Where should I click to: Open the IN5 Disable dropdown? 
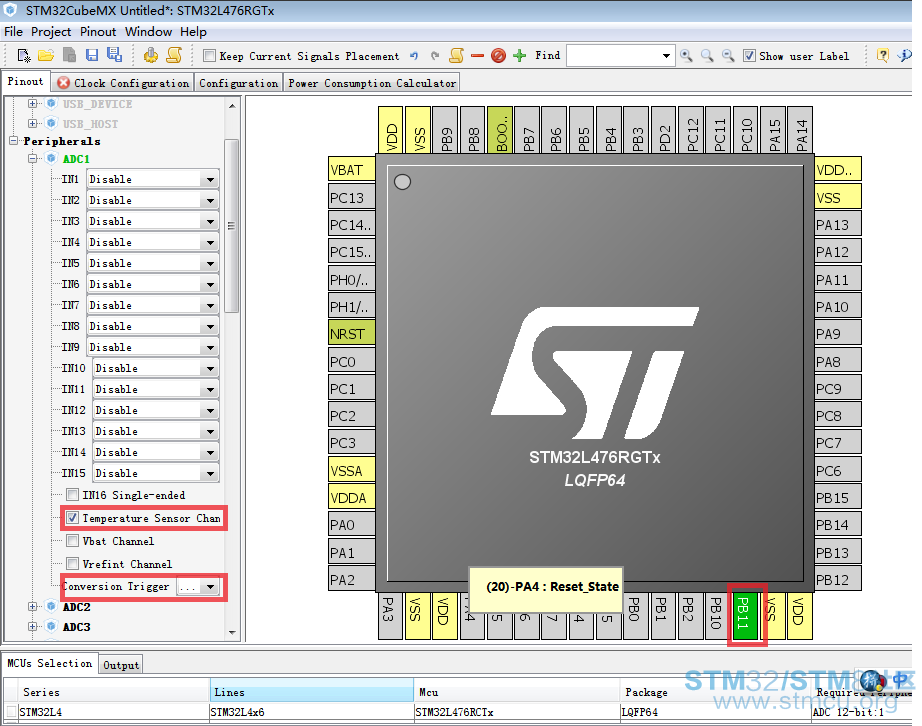[210, 263]
